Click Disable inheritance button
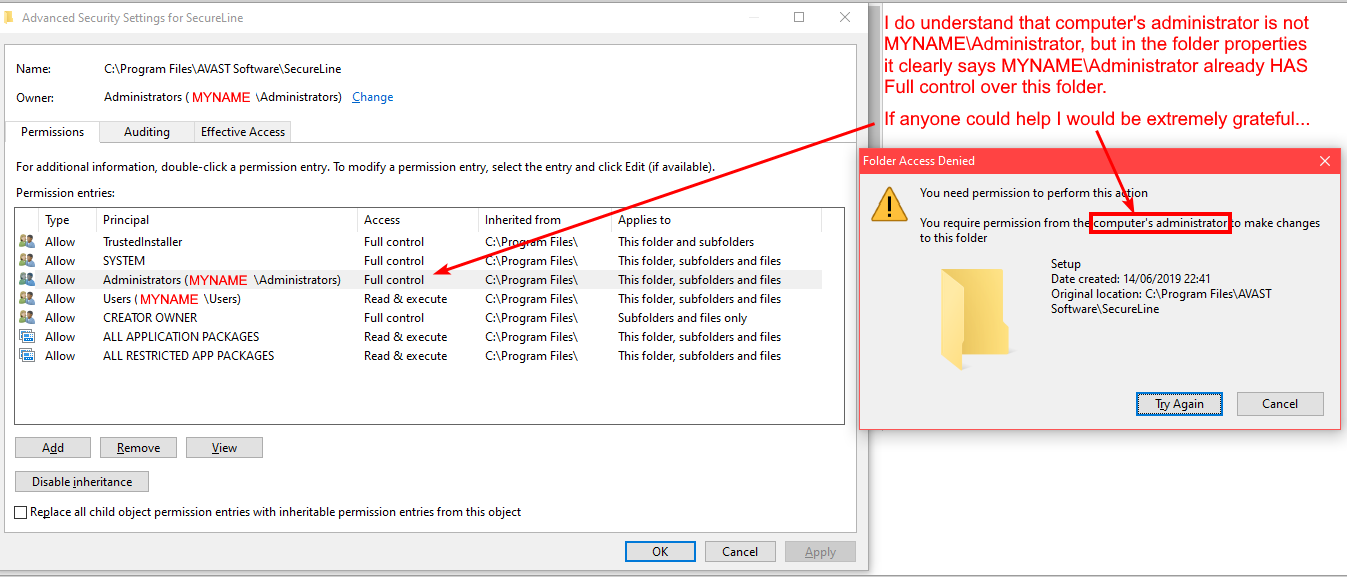 (x=82, y=482)
